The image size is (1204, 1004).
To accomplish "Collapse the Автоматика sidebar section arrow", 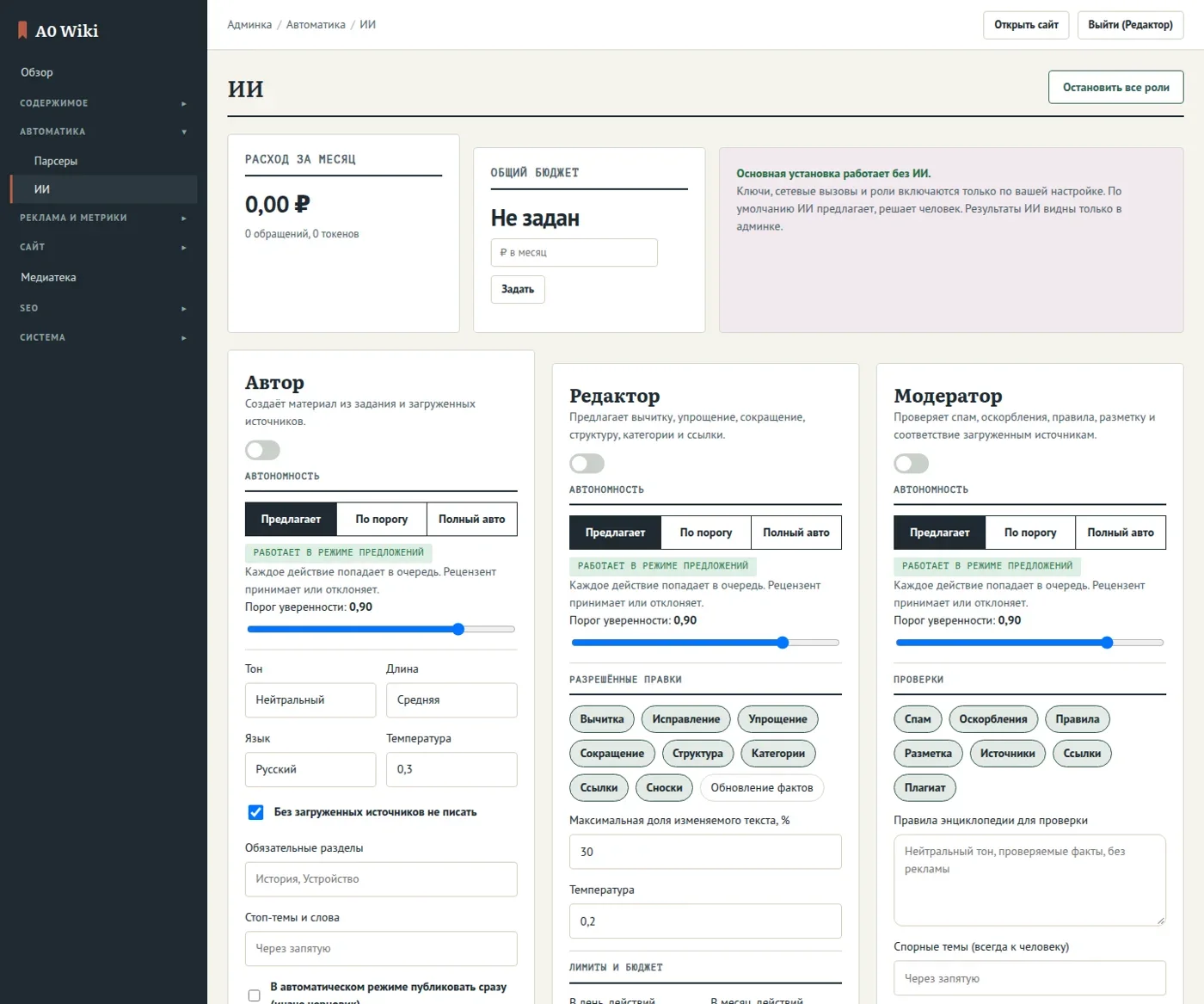I will 184,132.
